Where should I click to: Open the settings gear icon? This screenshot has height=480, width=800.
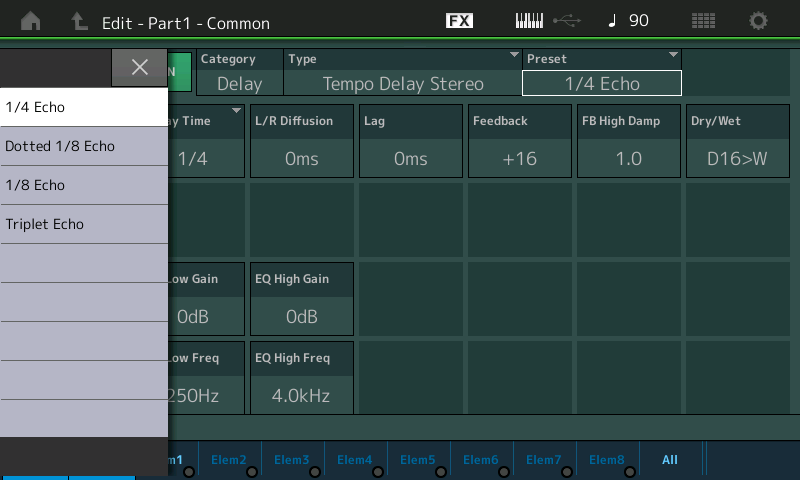tap(759, 21)
